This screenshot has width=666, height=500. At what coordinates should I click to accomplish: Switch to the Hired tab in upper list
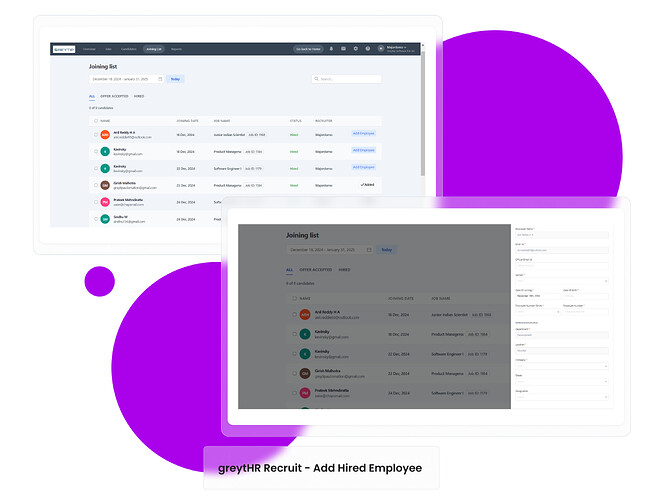[x=139, y=96]
